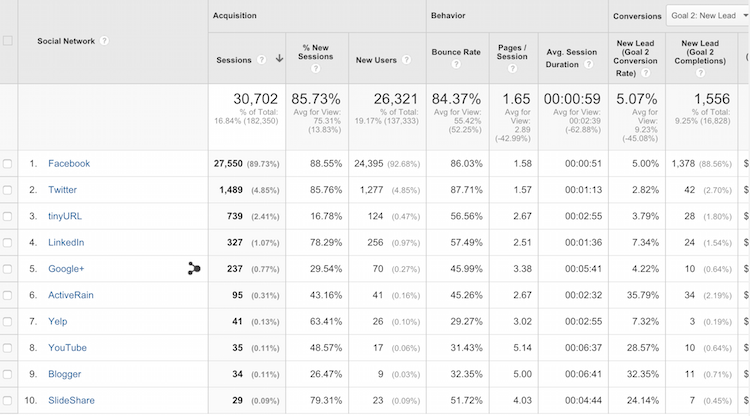Click help icon under % New Sessions header
The height and width of the screenshot is (416, 750).
pos(315,69)
